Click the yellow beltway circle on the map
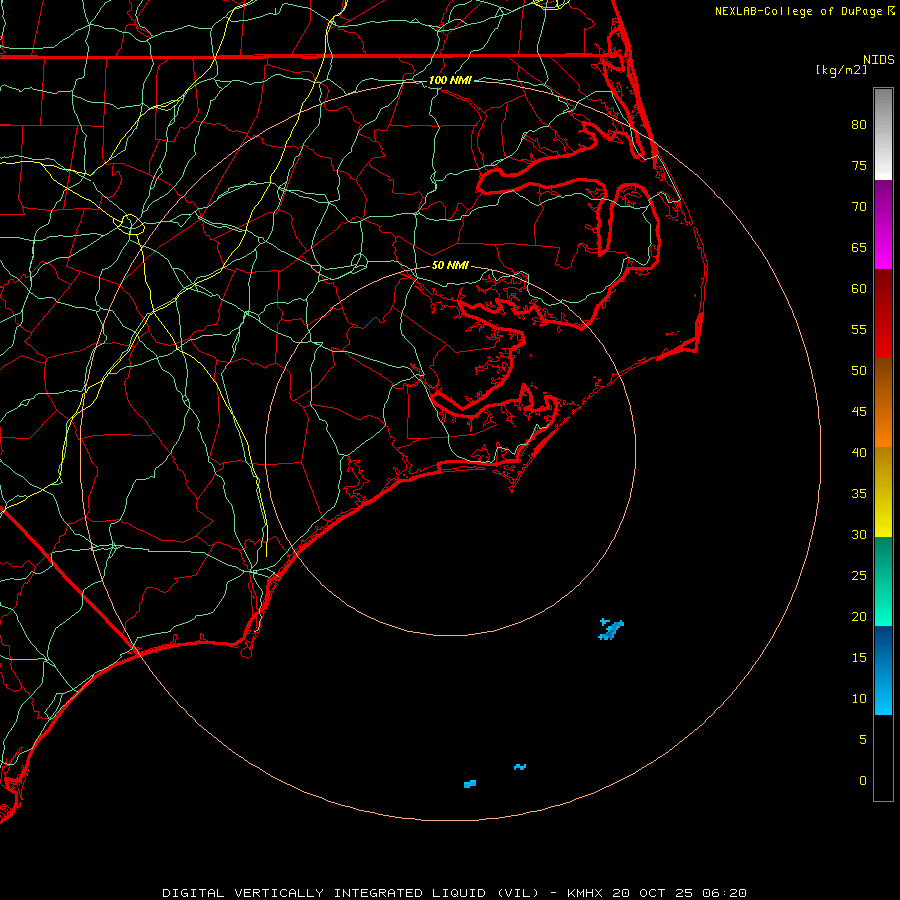Image resolution: width=900 pixels, height=900 pixels. tap(131, 224)
